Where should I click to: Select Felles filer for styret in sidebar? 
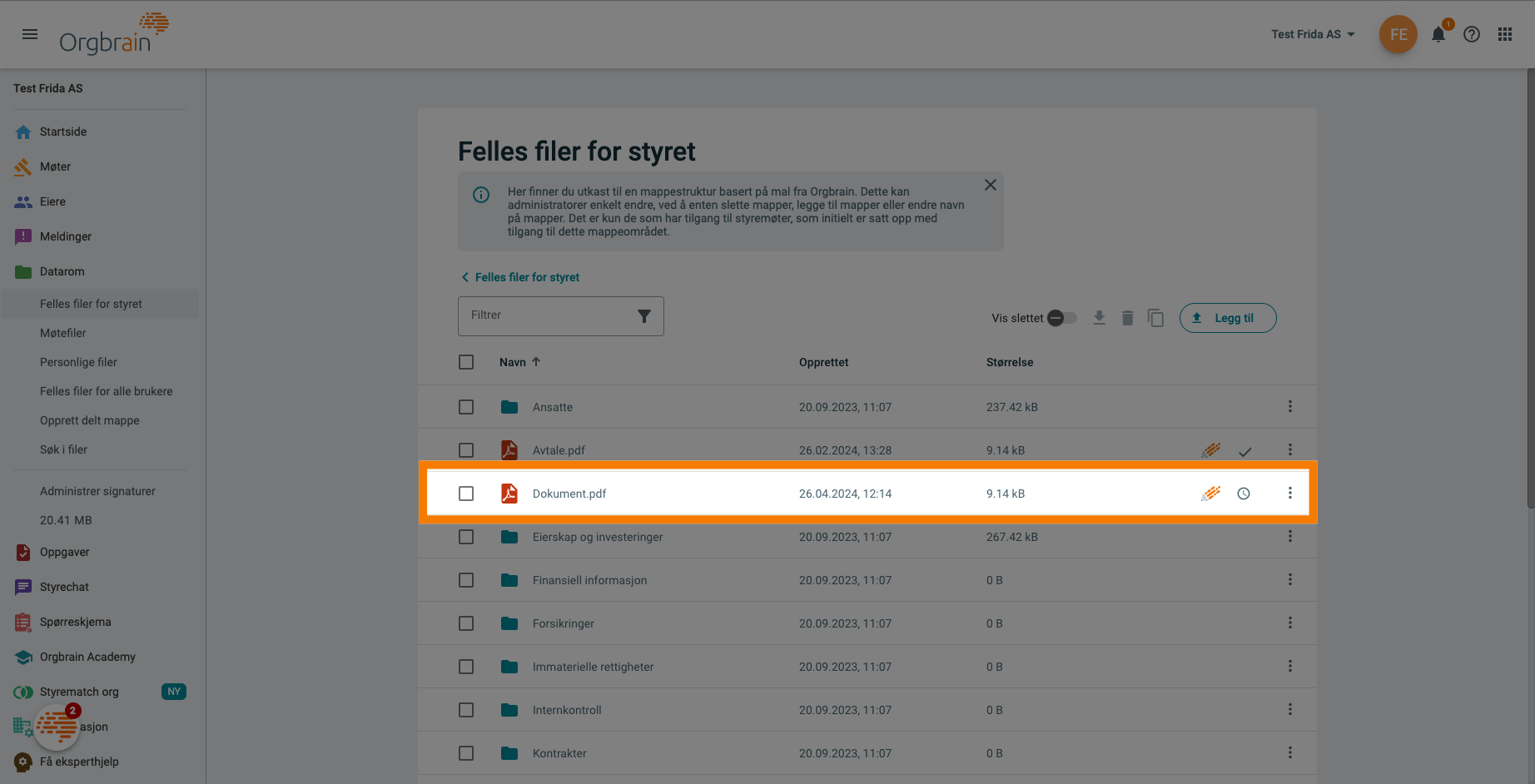coord(91,304)
